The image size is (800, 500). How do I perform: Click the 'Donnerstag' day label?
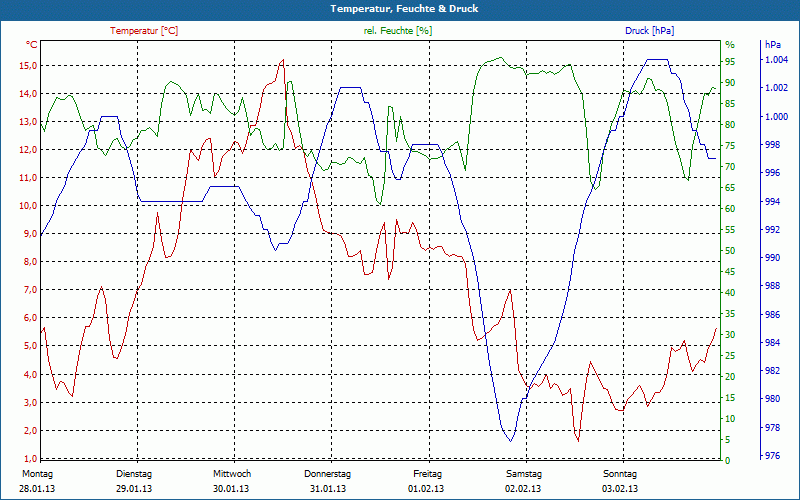pos(328,474)
